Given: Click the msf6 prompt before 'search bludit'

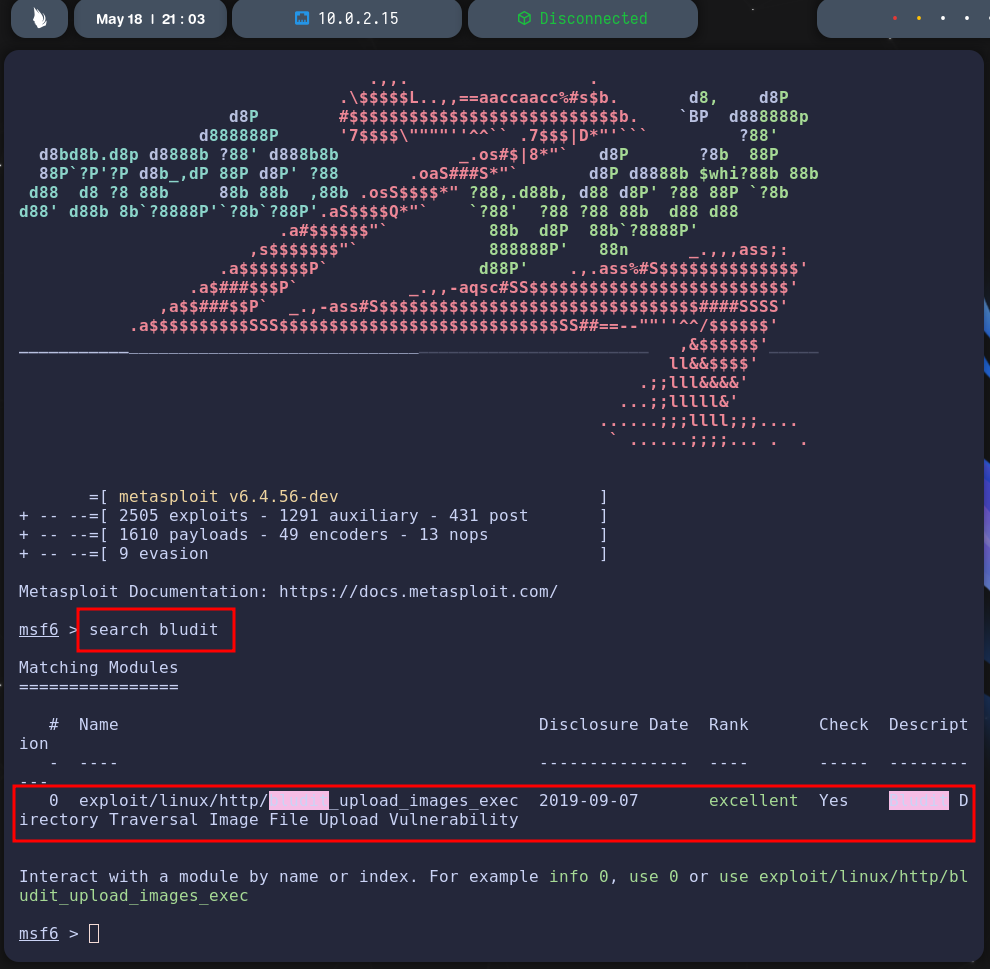Looking at the screenshot, I should (39, 629).
